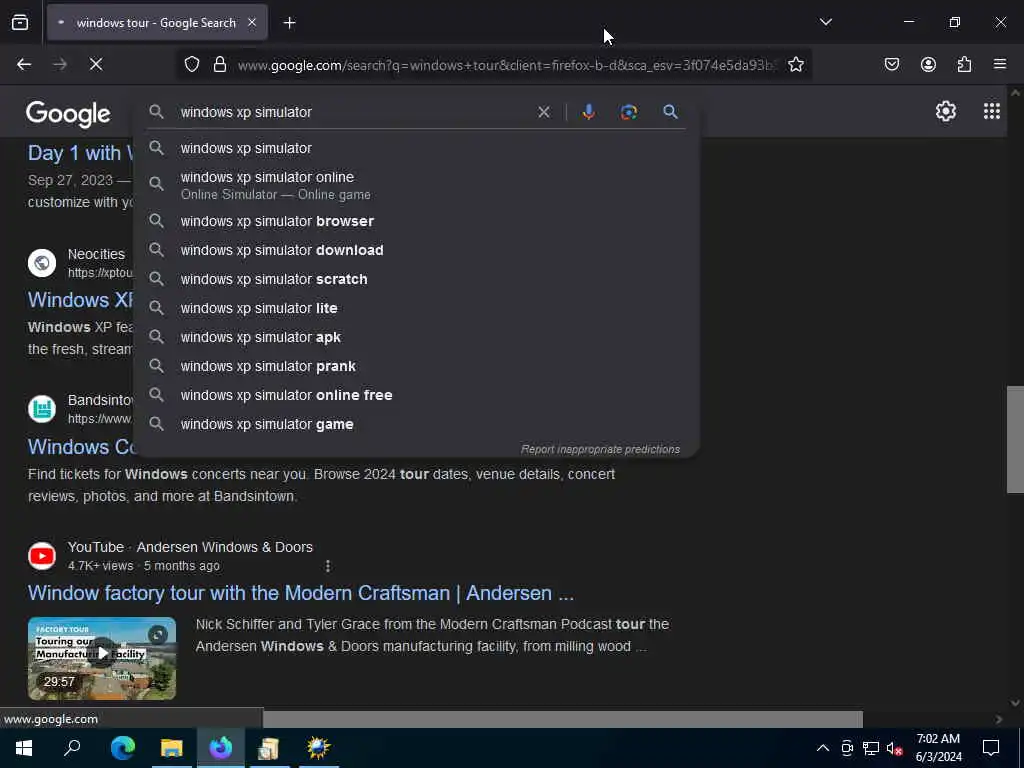1024x768 pixels.
Task: Open Google quick settings gear
Action: click(x=946, y=112)
